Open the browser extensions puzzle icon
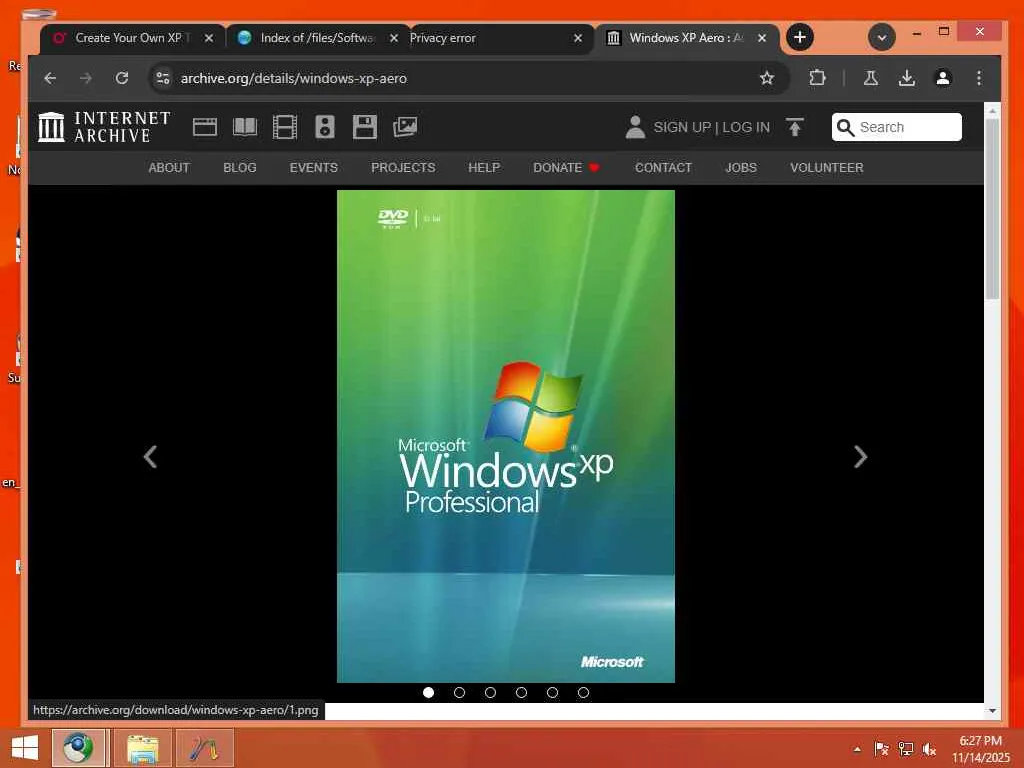Image resolution: width=1024 pixels, height=768 pixels. (817, 78)
